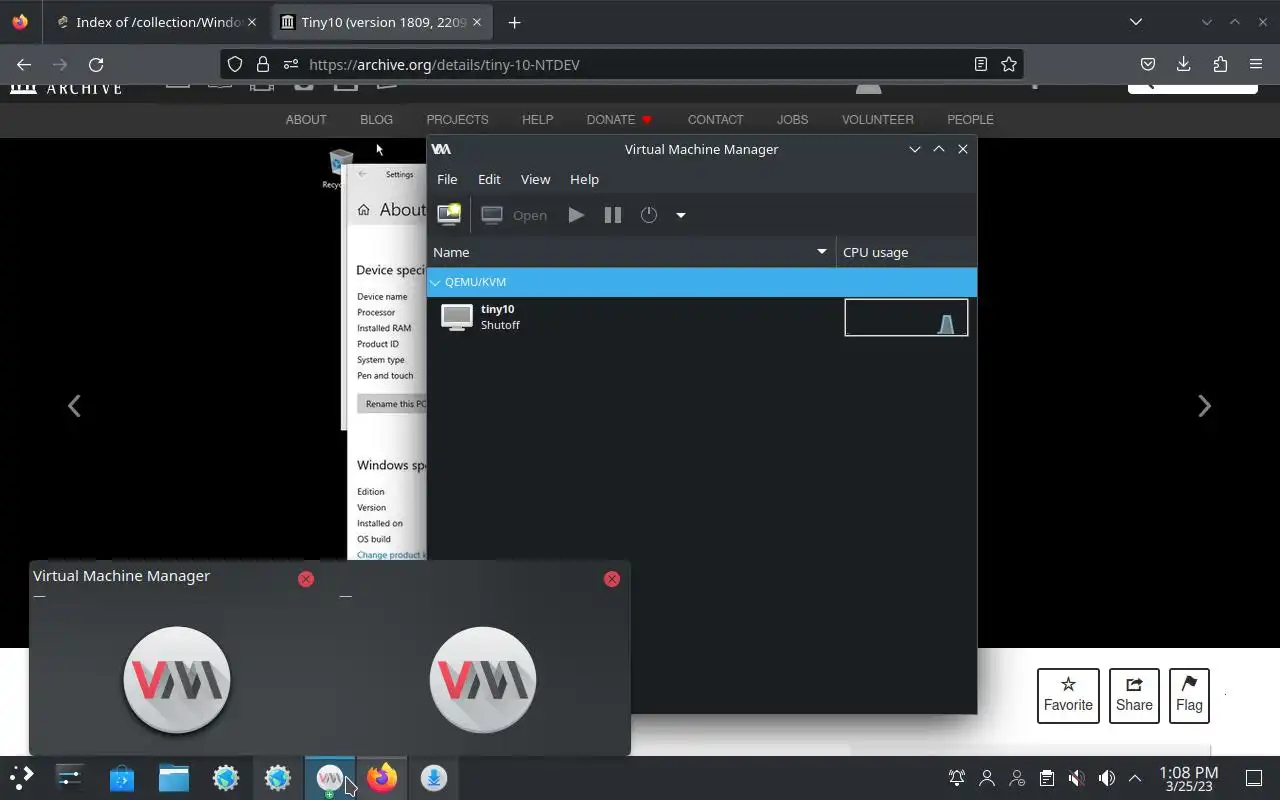The image size is (1280, 800).
Task: Pause the virtual machine
Action: click(613, 215)
